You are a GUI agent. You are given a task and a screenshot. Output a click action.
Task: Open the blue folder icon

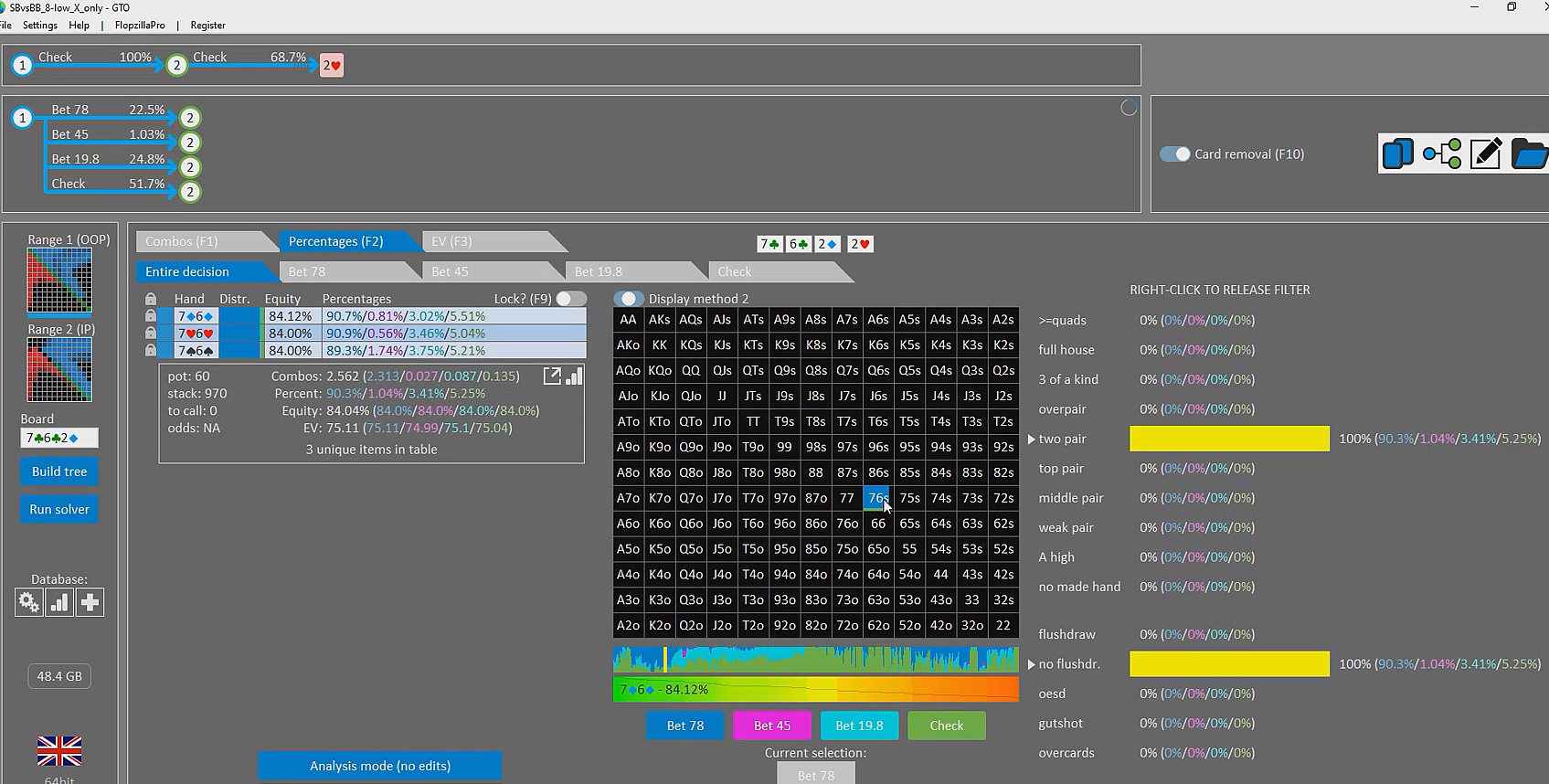tap(1529, 154)
